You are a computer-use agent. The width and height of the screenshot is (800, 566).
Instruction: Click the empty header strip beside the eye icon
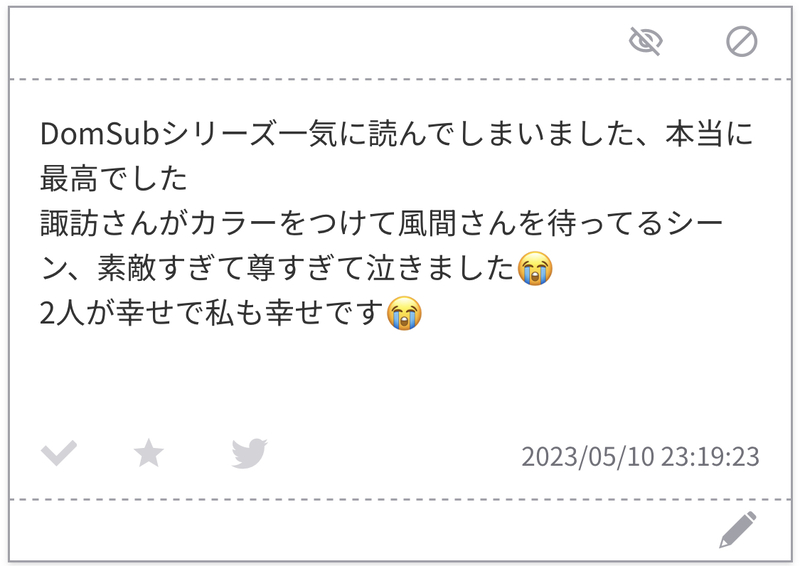click(316, 42)
